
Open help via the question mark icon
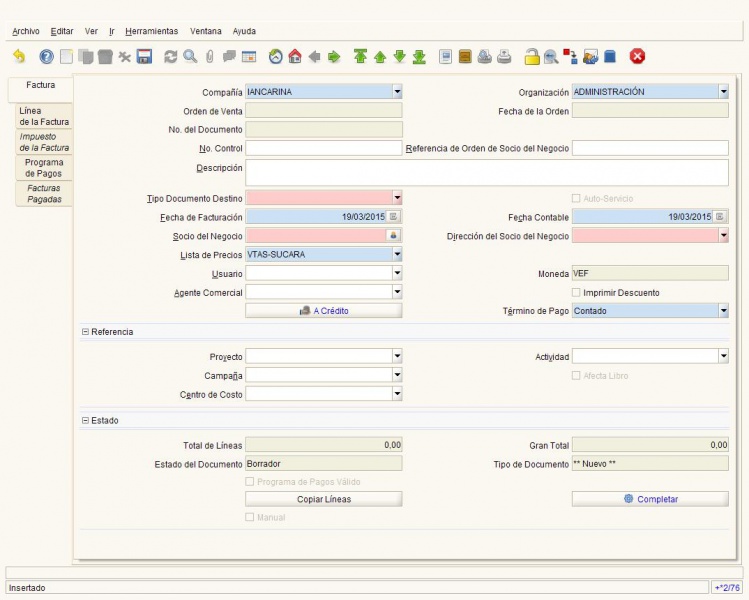pyautogui.click(x=46, y=57)
